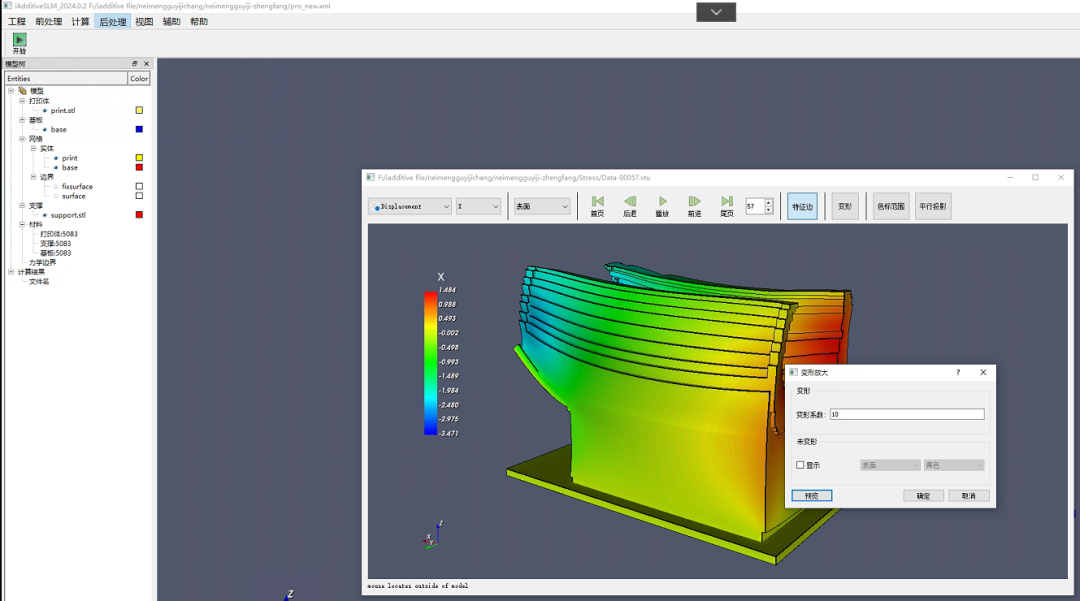
Task: Click the color swatch for print.stl
Action: (x=139, y=110)
